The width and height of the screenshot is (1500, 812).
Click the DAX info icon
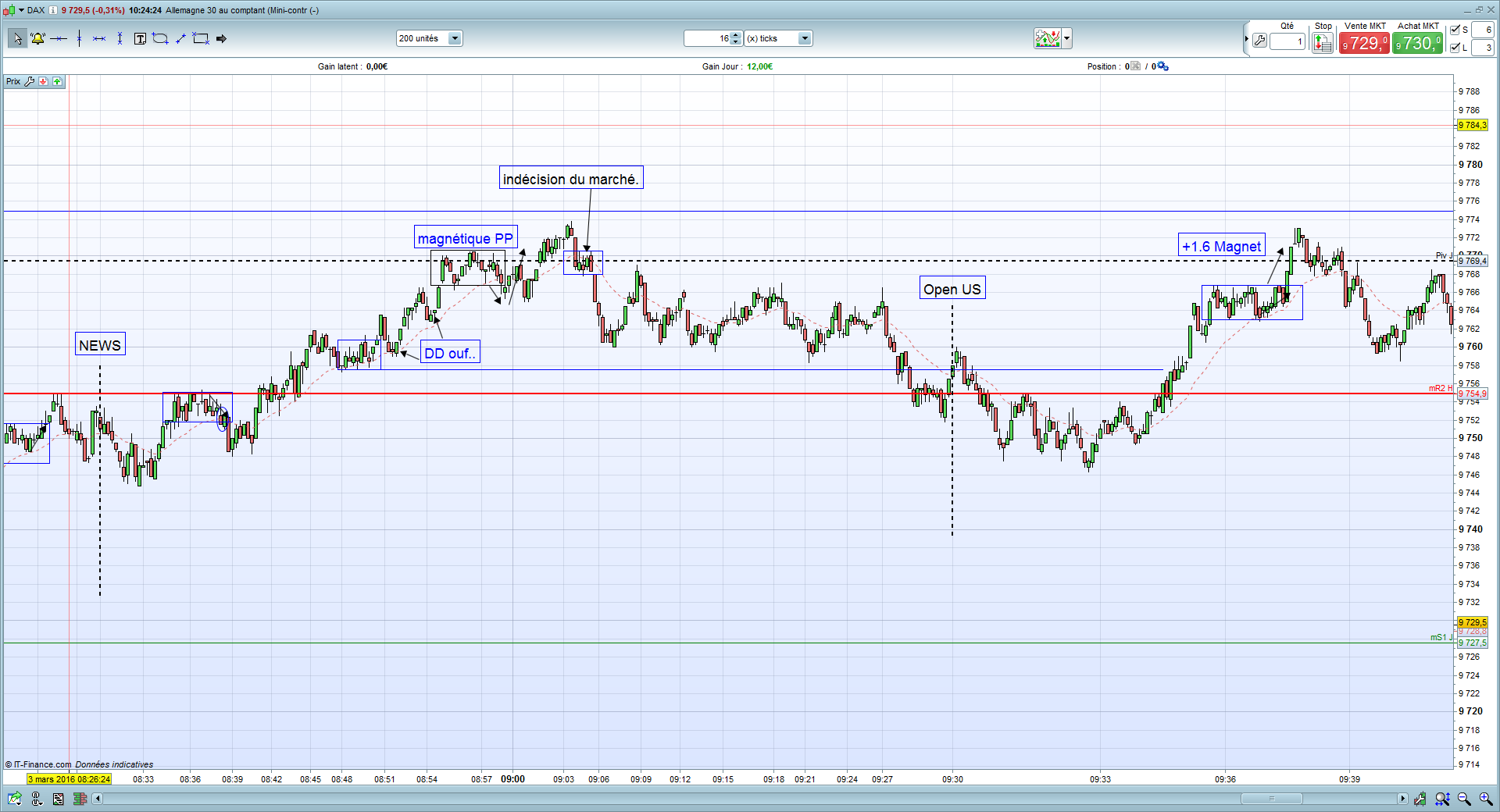[x=52, y=10]
